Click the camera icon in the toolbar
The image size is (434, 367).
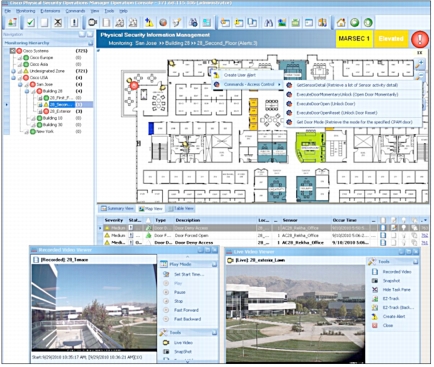click(x=92, y=22)
